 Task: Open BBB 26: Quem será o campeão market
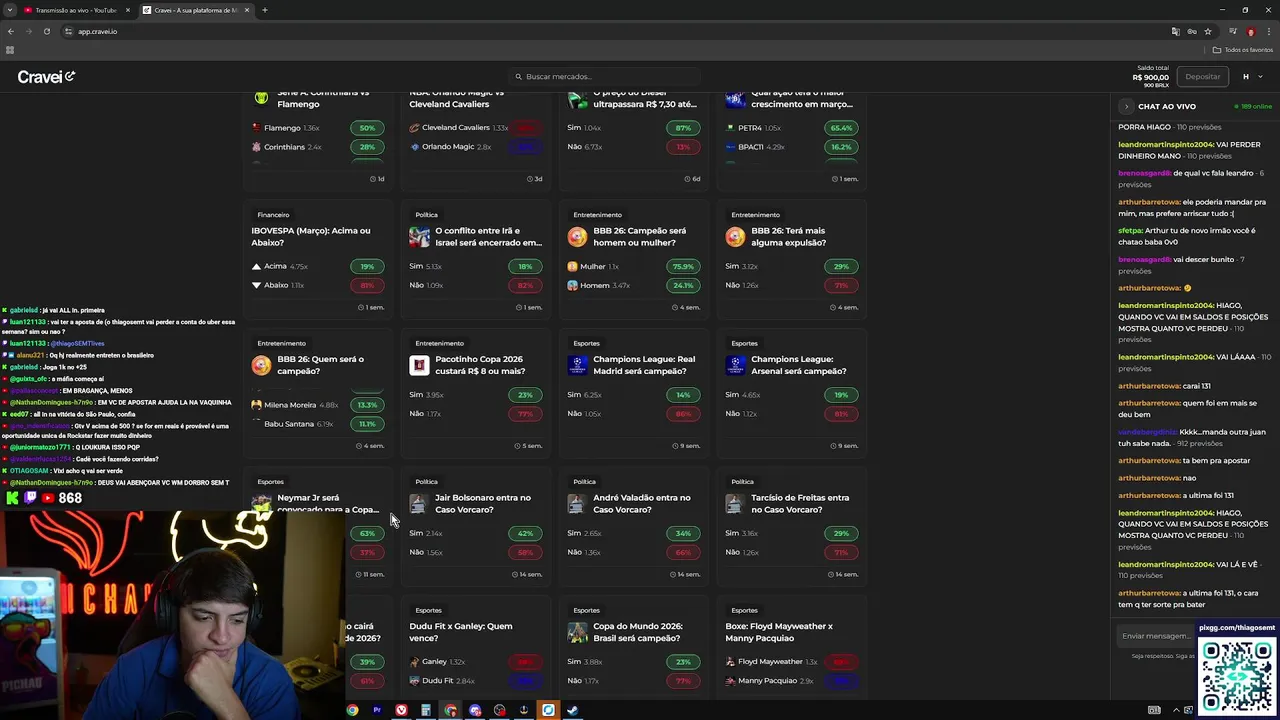[320, 365]
